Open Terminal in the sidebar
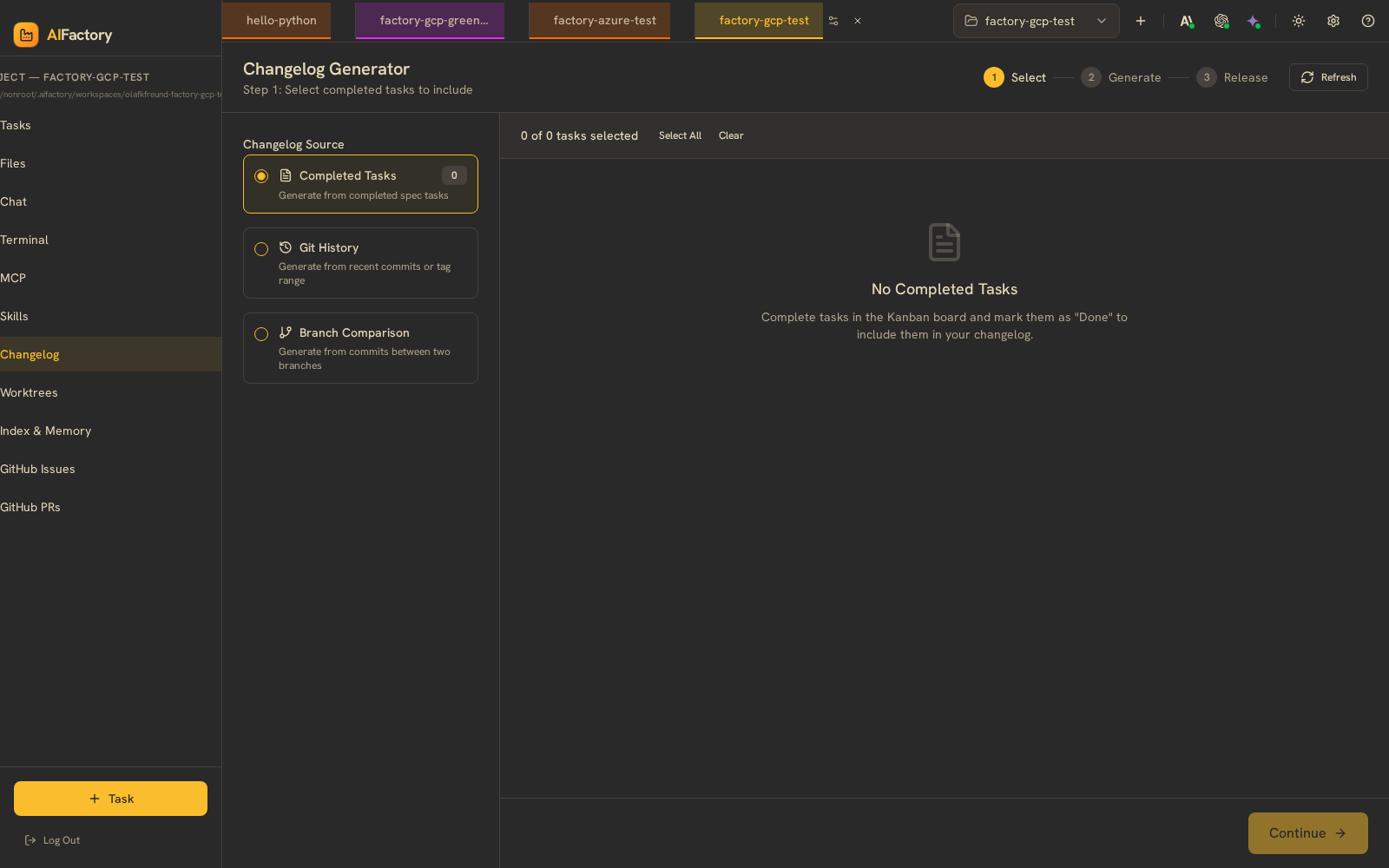 (110, 240)
